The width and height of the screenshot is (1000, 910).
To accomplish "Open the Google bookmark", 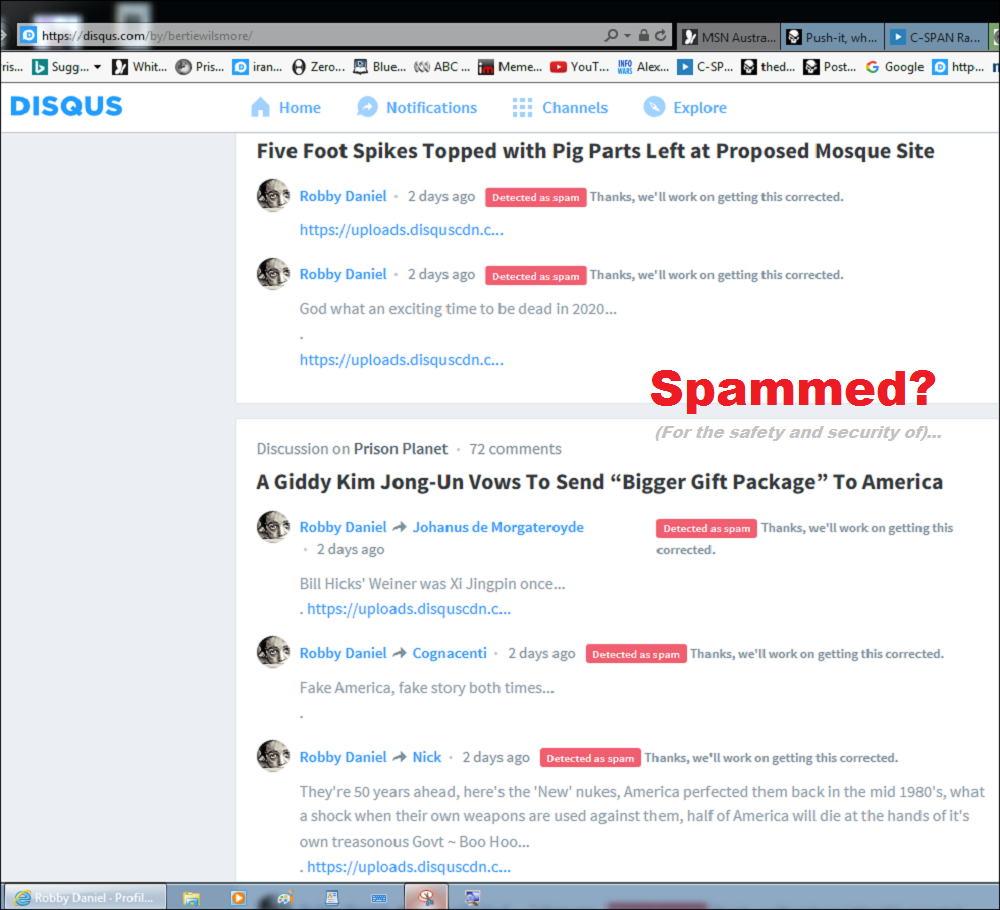I will click(x=895, y=66).
